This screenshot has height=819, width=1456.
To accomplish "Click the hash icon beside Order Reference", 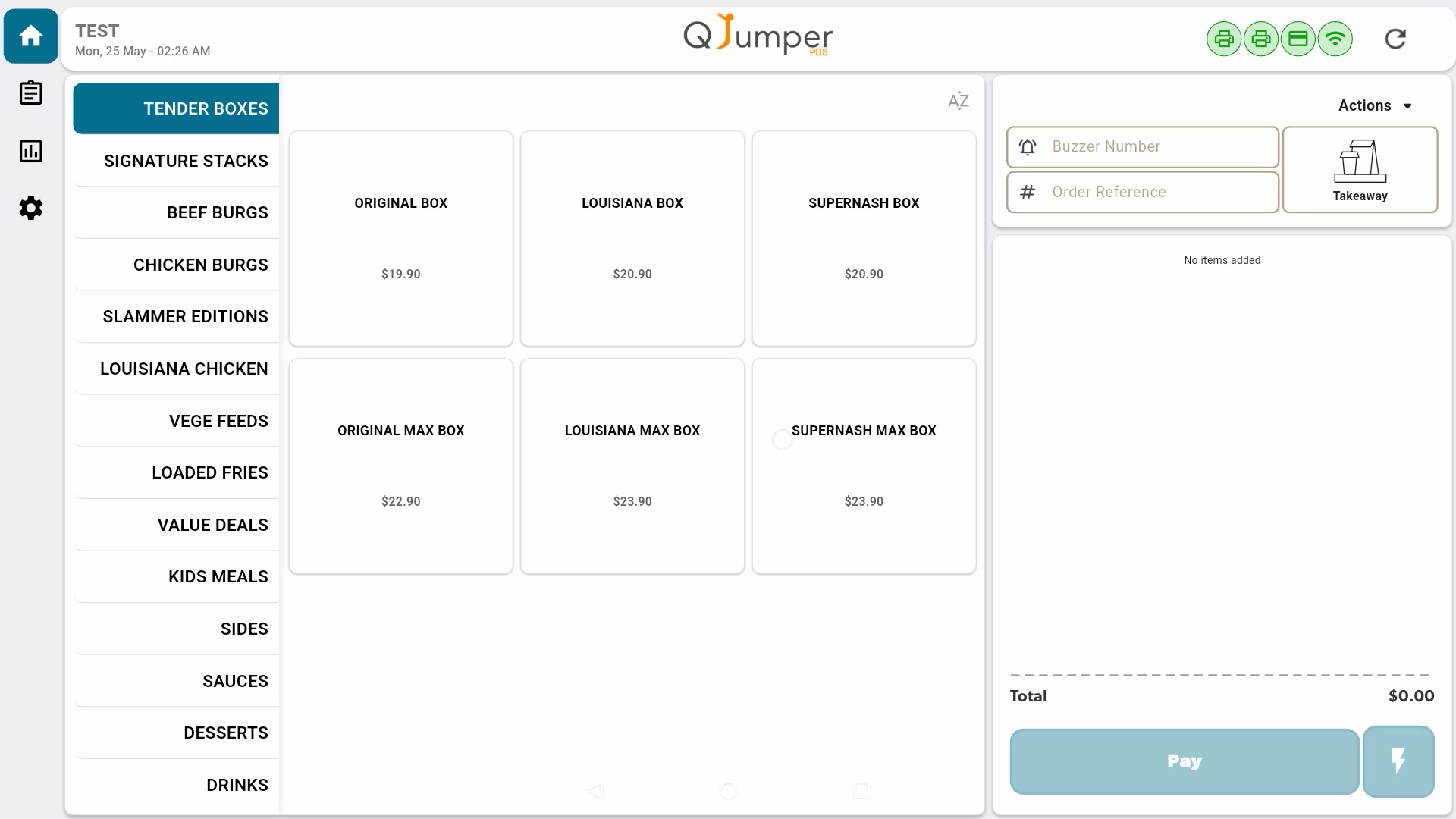I will pos(1028,192).
